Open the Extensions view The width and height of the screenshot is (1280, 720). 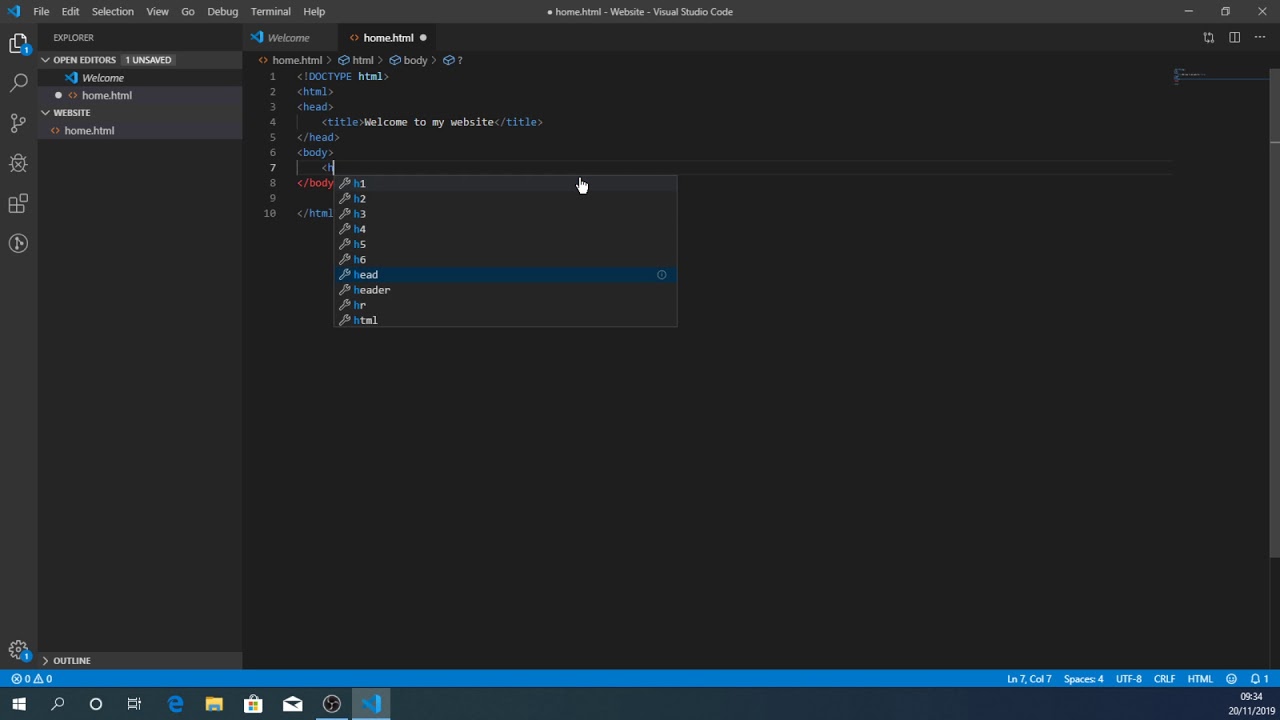pyautogui.click(x=18, y=204)
